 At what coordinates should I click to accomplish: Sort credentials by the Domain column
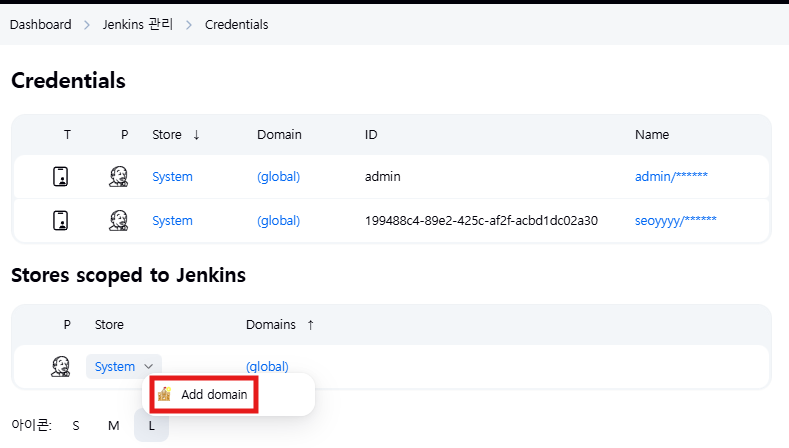pyautogui.click(x=279, y=134)
